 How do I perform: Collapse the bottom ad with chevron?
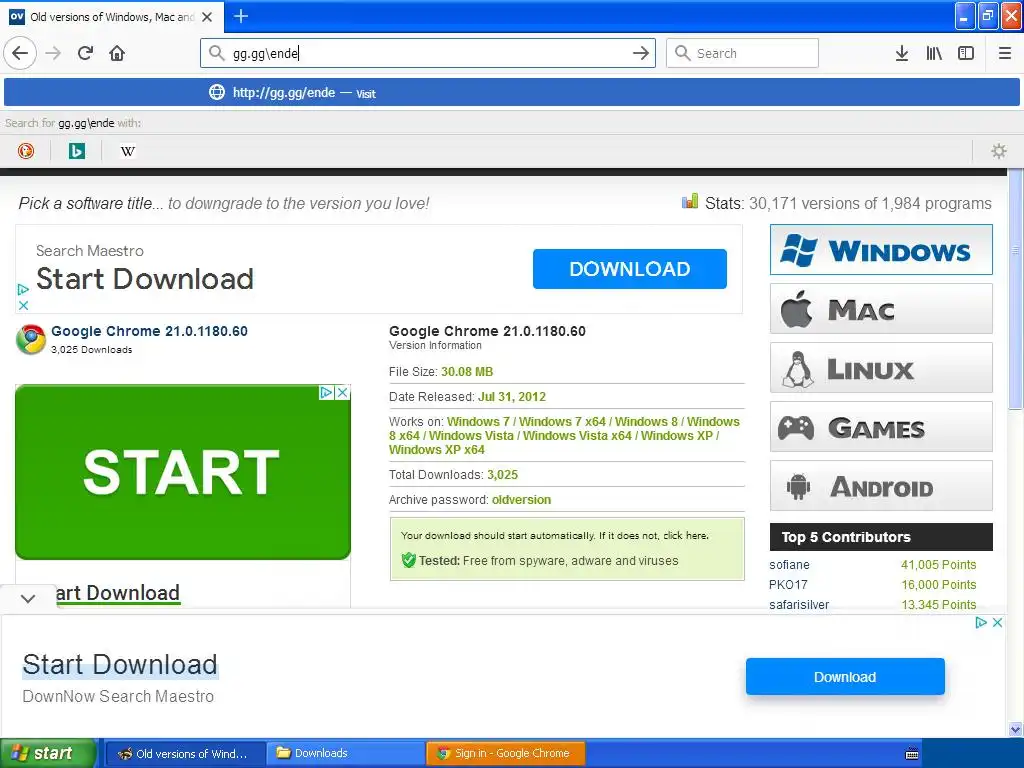click(28, 598)
